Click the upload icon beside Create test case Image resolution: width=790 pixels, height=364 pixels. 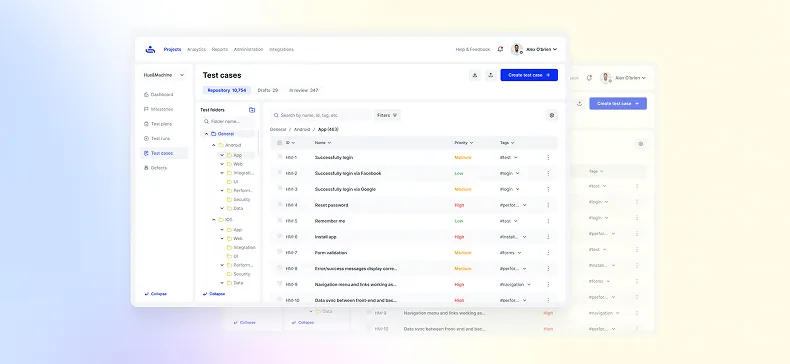pyautogui.click(x=491, y=75)
